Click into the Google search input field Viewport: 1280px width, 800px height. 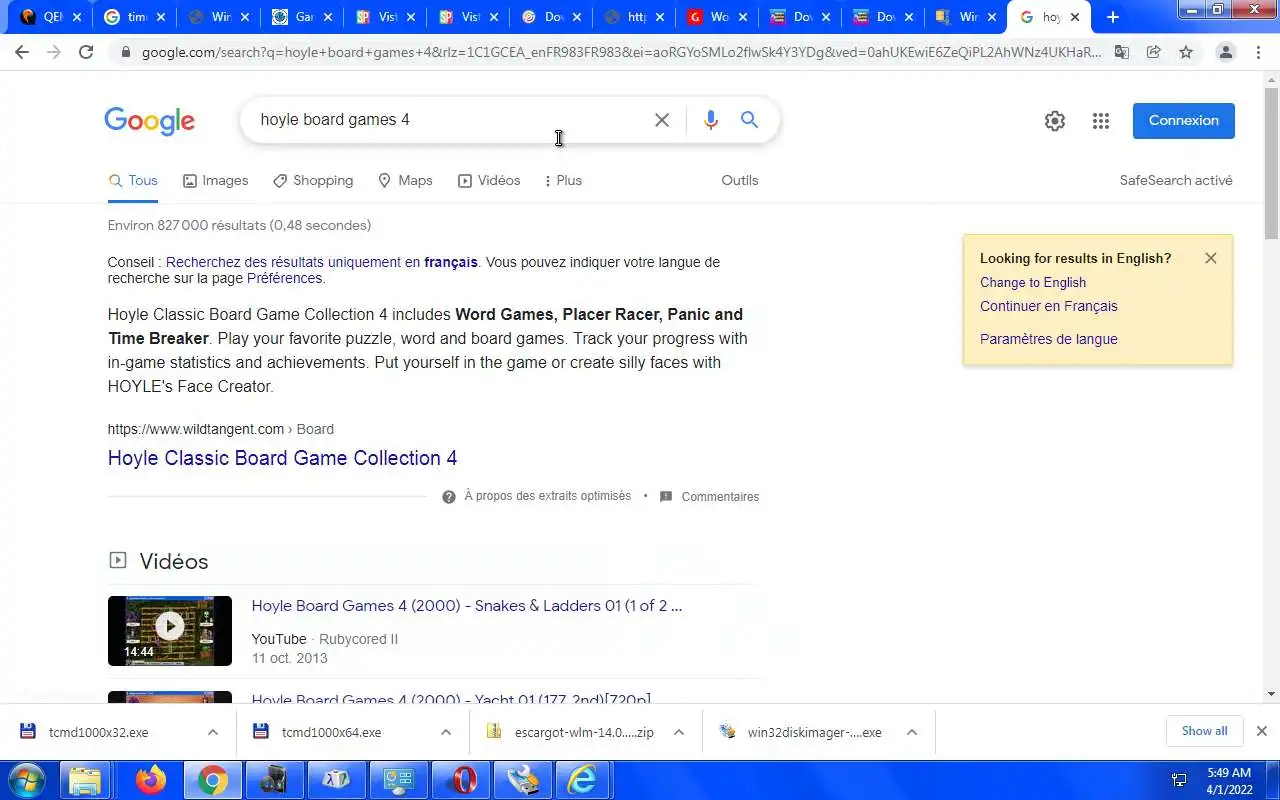[x=450, y=120]
